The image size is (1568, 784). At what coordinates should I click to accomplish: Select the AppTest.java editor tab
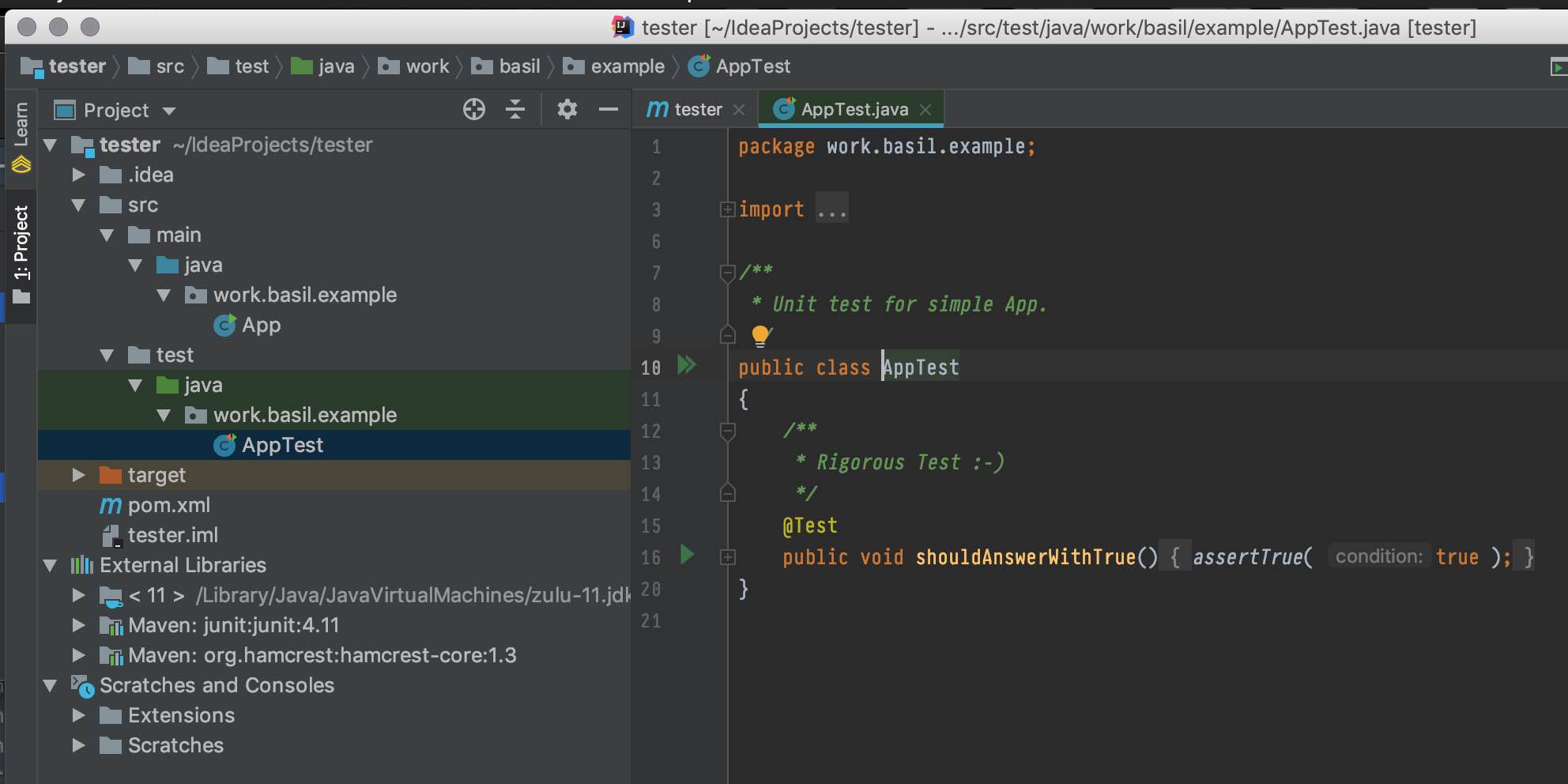point(854,109)
